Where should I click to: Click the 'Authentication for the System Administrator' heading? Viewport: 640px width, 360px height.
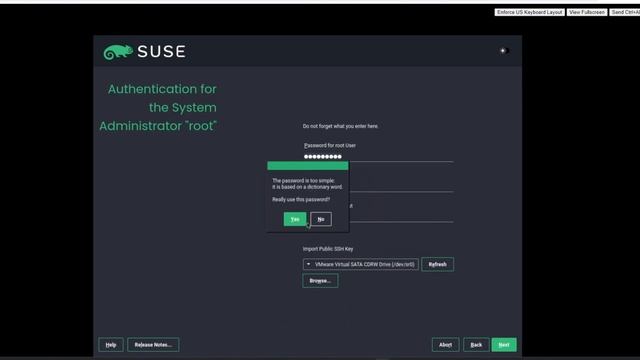coord(158,107)
